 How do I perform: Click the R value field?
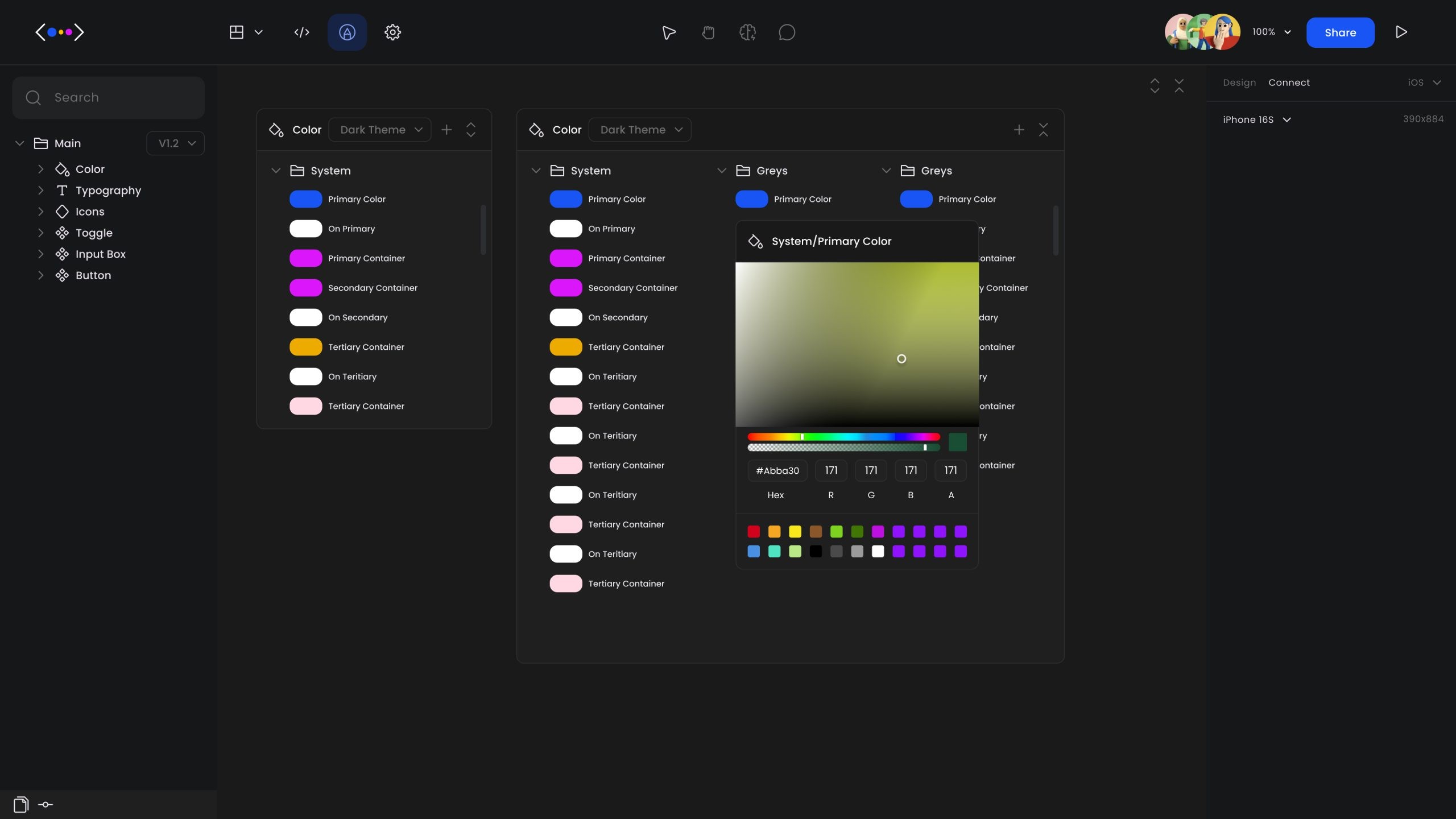click(831, 470)
